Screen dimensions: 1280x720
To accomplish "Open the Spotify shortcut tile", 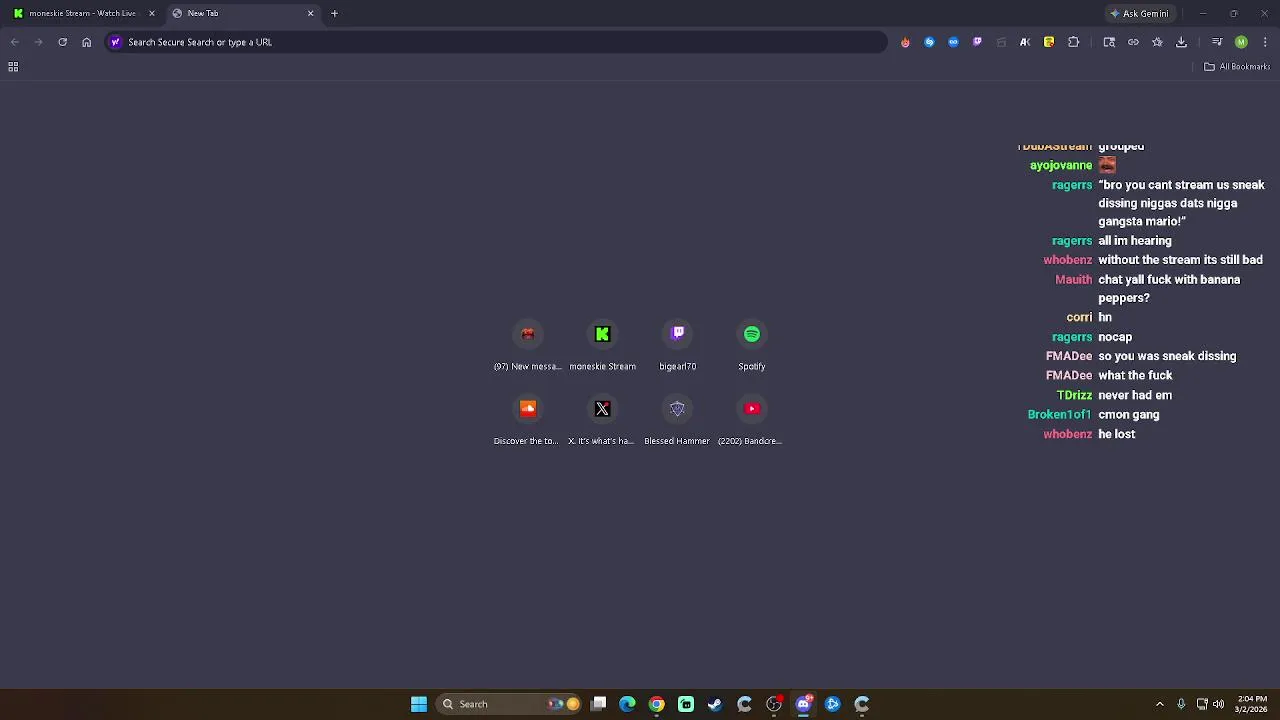I will pos(752,345).
